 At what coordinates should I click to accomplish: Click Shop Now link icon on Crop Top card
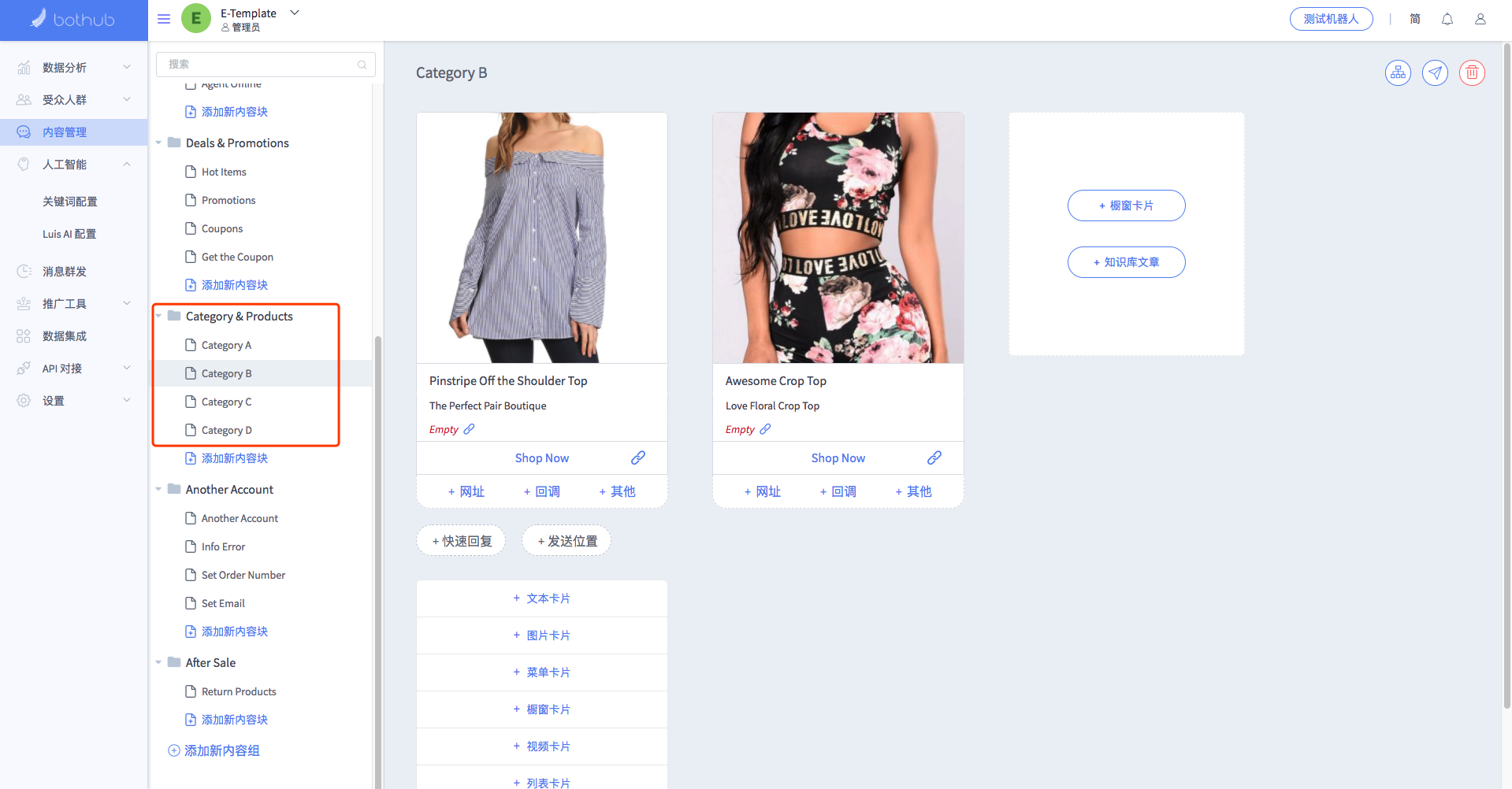(x=934, y=457)
